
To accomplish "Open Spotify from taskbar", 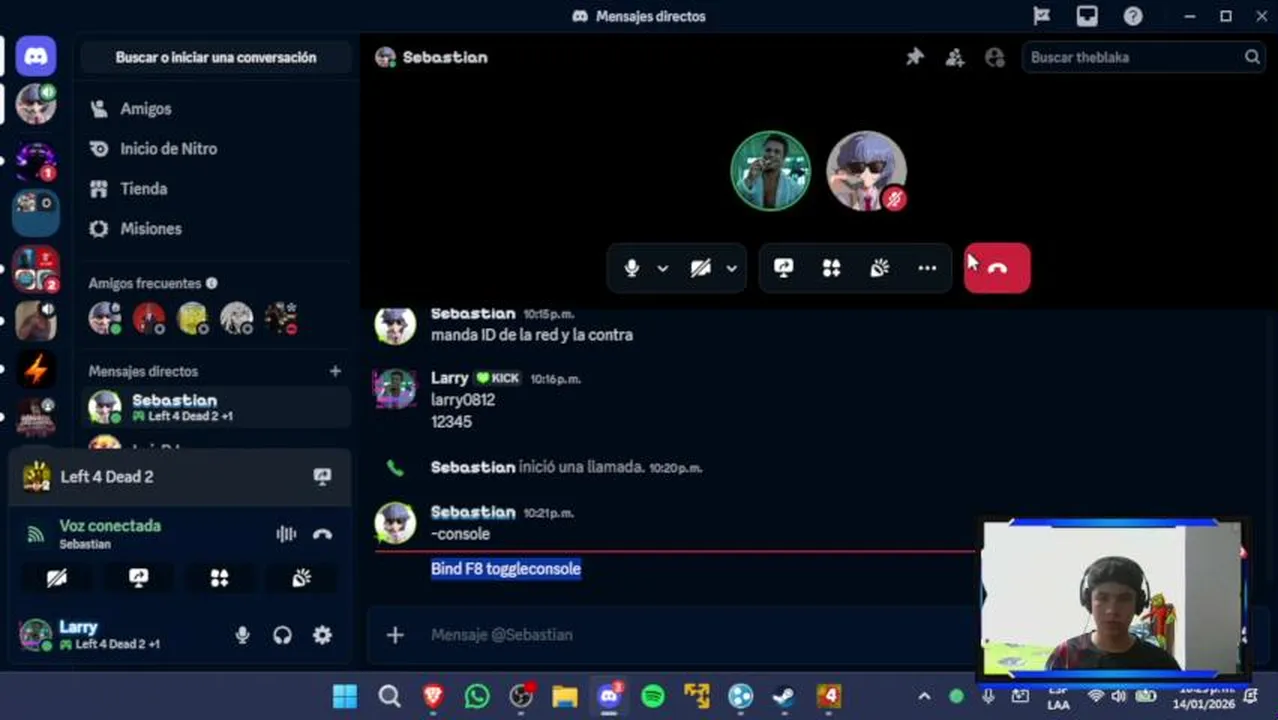I will click(x=653, y=696).
